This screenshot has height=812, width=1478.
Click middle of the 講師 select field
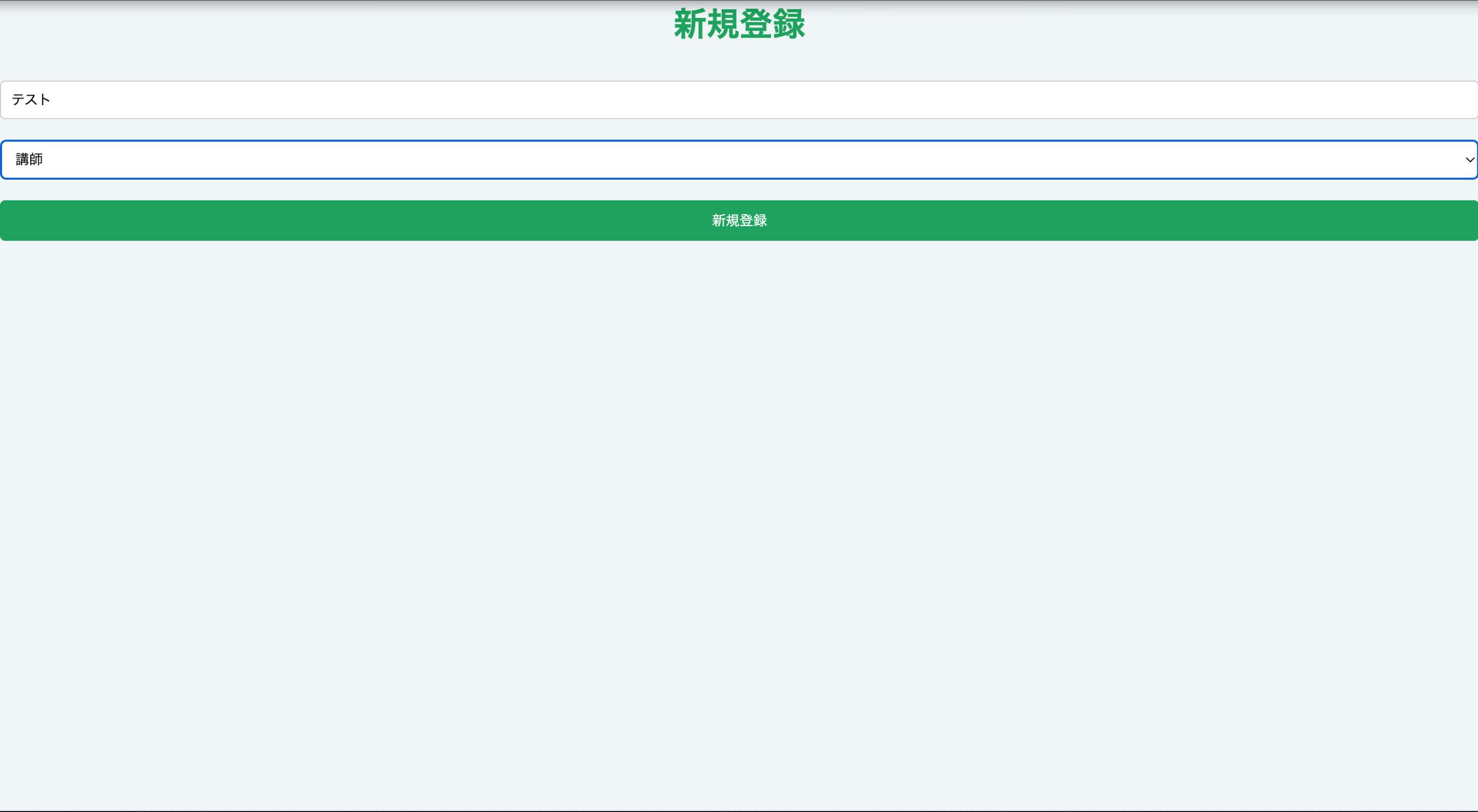(x=739, y=159)
